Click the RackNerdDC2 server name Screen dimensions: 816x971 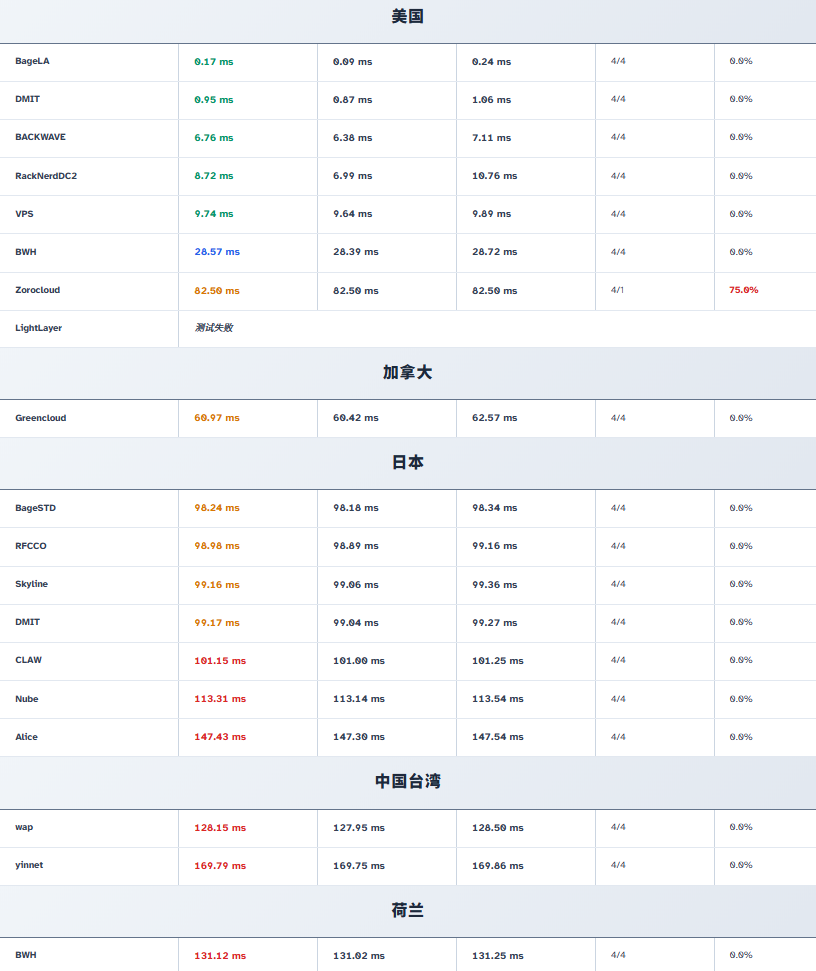tap(46, 176)
